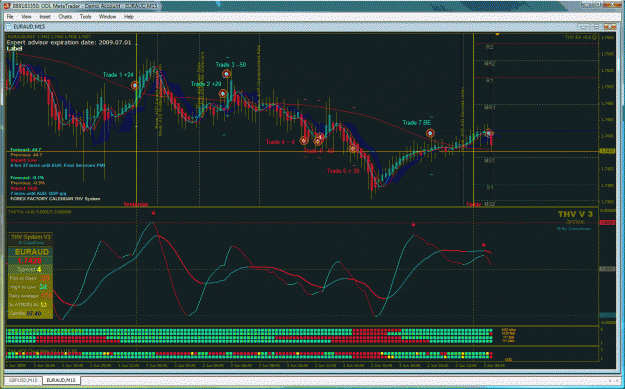
Task: Click the AUD GDP q/q countdown text
Action: click(x=38, y=193)
